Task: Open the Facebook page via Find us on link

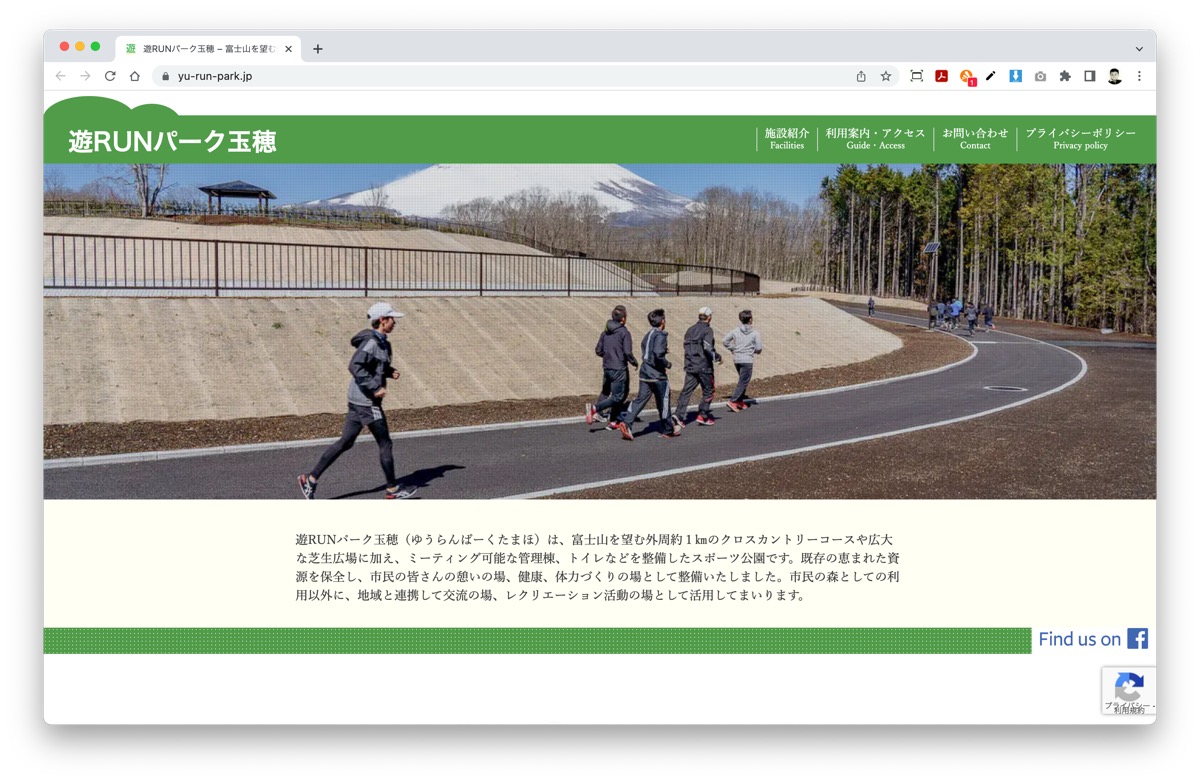Action: click(x=1093, y=639)
